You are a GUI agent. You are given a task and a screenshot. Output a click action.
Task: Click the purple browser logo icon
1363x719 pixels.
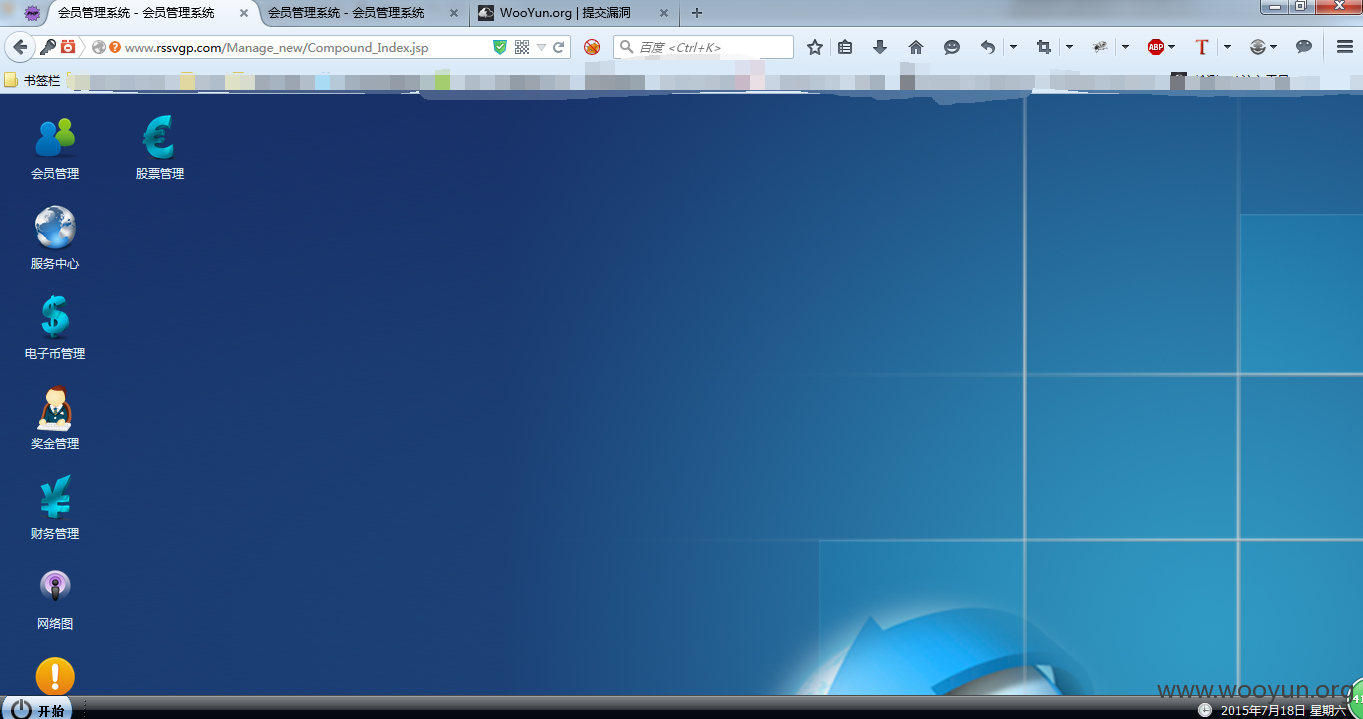pos(32,13)
